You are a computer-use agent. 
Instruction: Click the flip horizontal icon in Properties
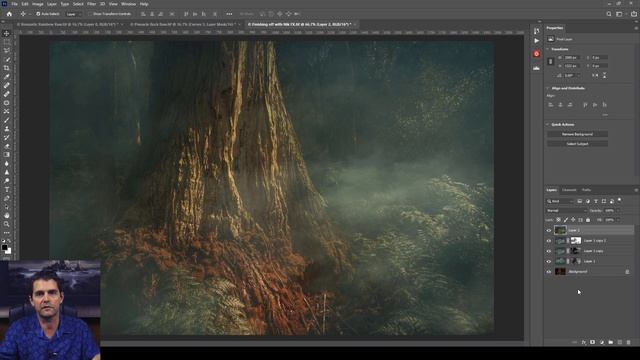coord(595,76)
